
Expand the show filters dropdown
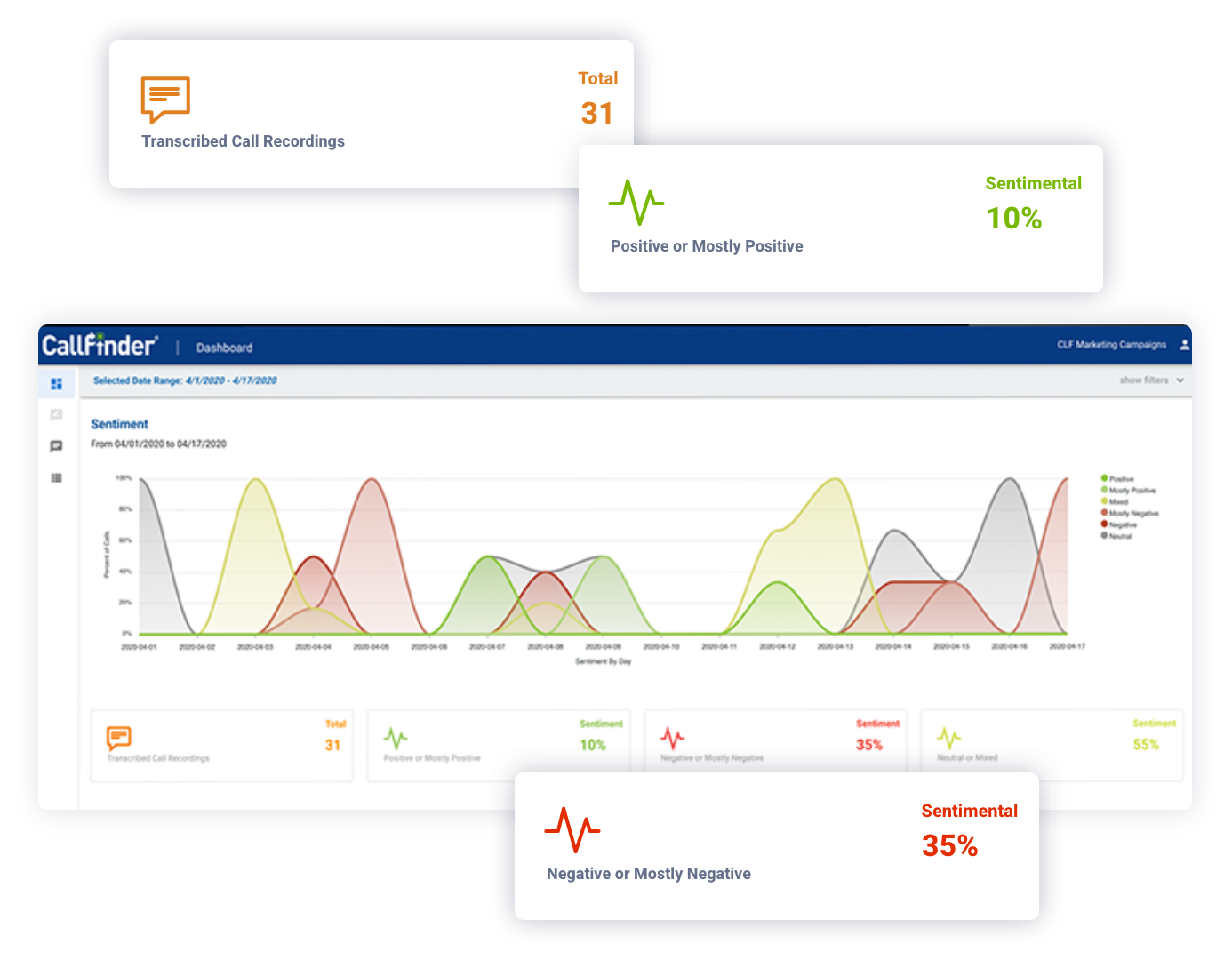tap(1151, 380)
